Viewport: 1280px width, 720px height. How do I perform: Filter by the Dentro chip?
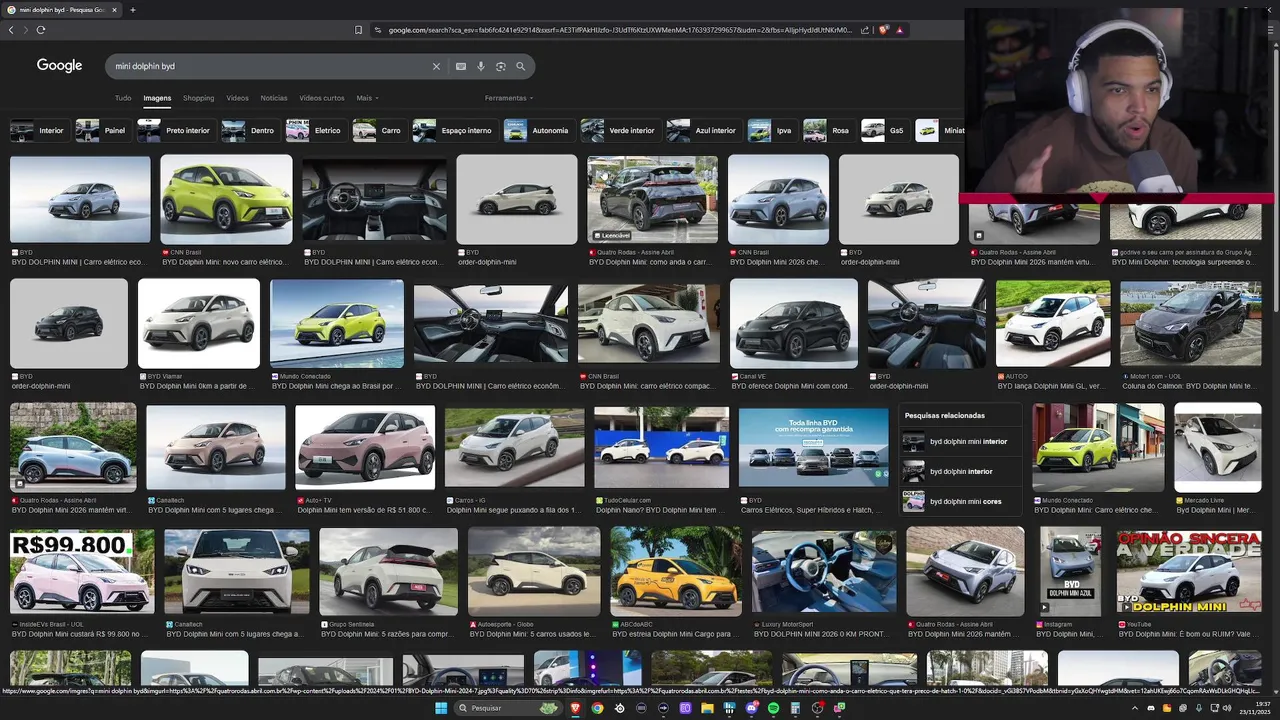tap(249, 130)
